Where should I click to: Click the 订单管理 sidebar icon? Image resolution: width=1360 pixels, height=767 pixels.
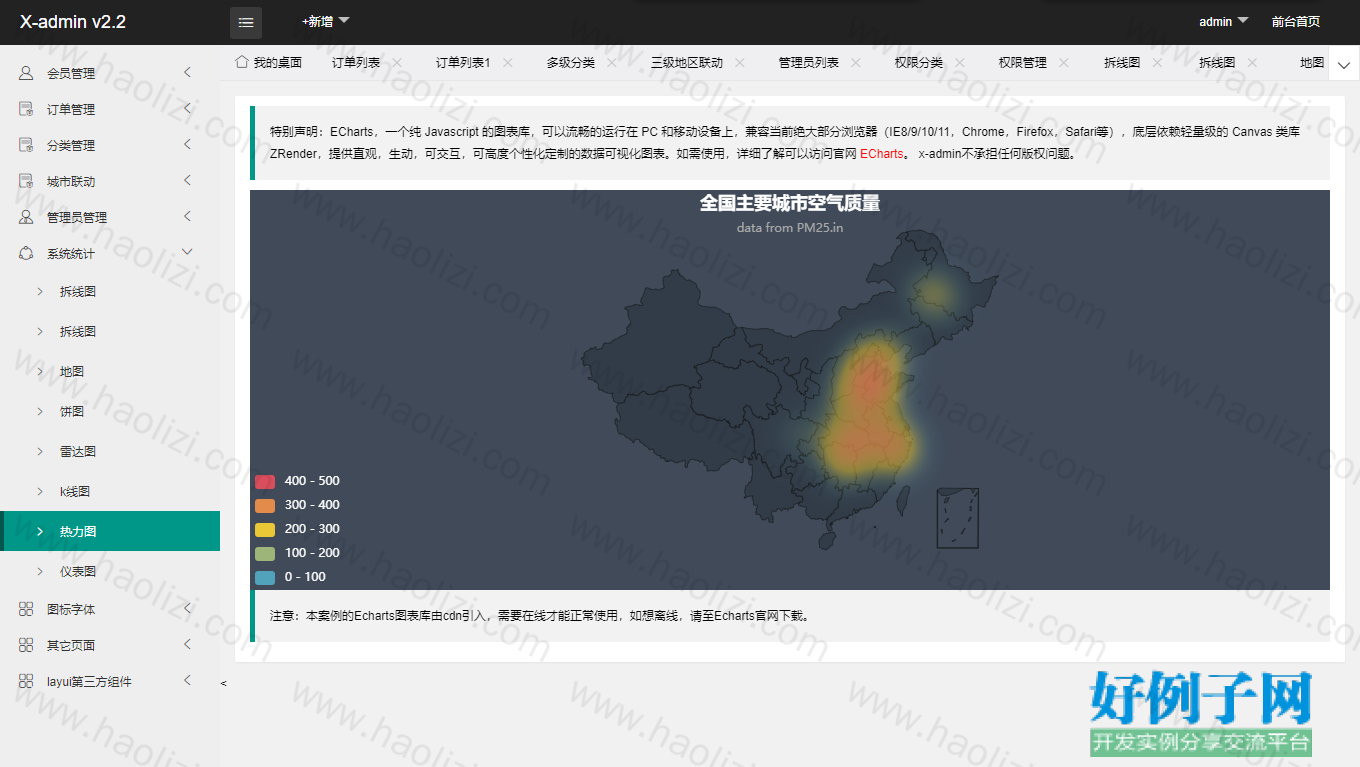(x=26, y=109)
